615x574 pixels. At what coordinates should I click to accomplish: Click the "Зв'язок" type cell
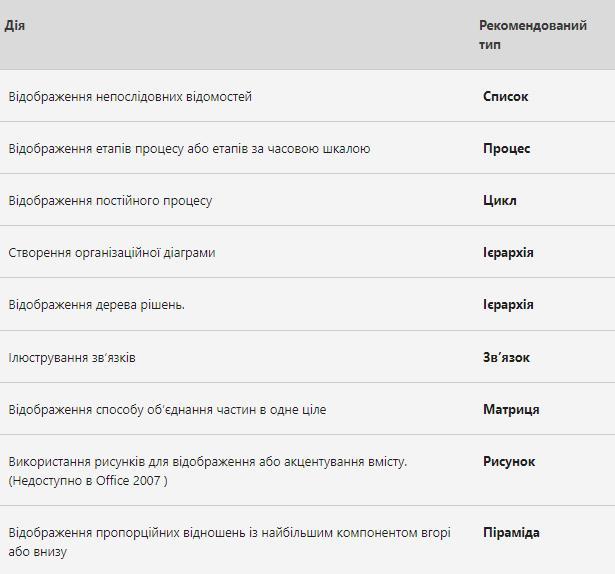point(506,358)
